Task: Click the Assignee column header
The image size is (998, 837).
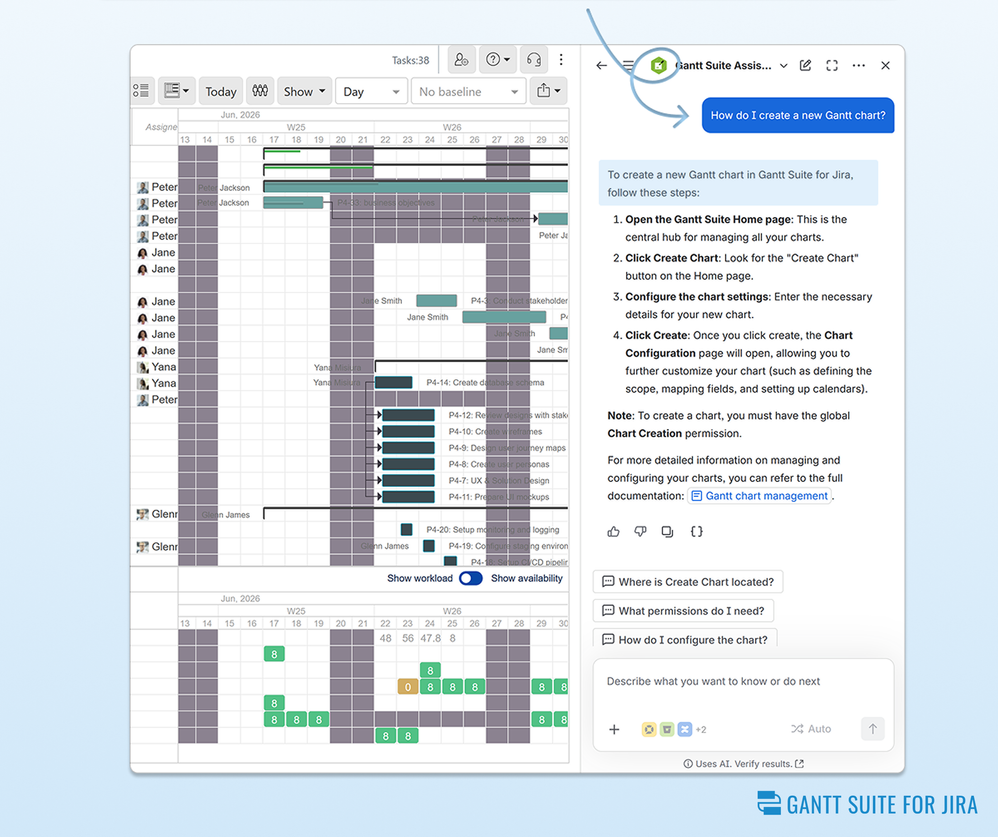Action: [161, 127]
